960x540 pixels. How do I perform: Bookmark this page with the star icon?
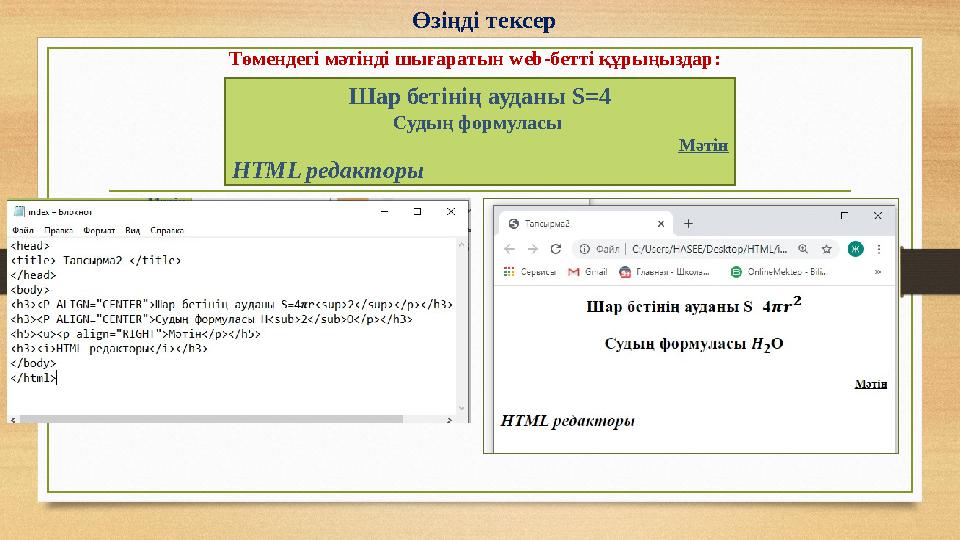[827, 249]
